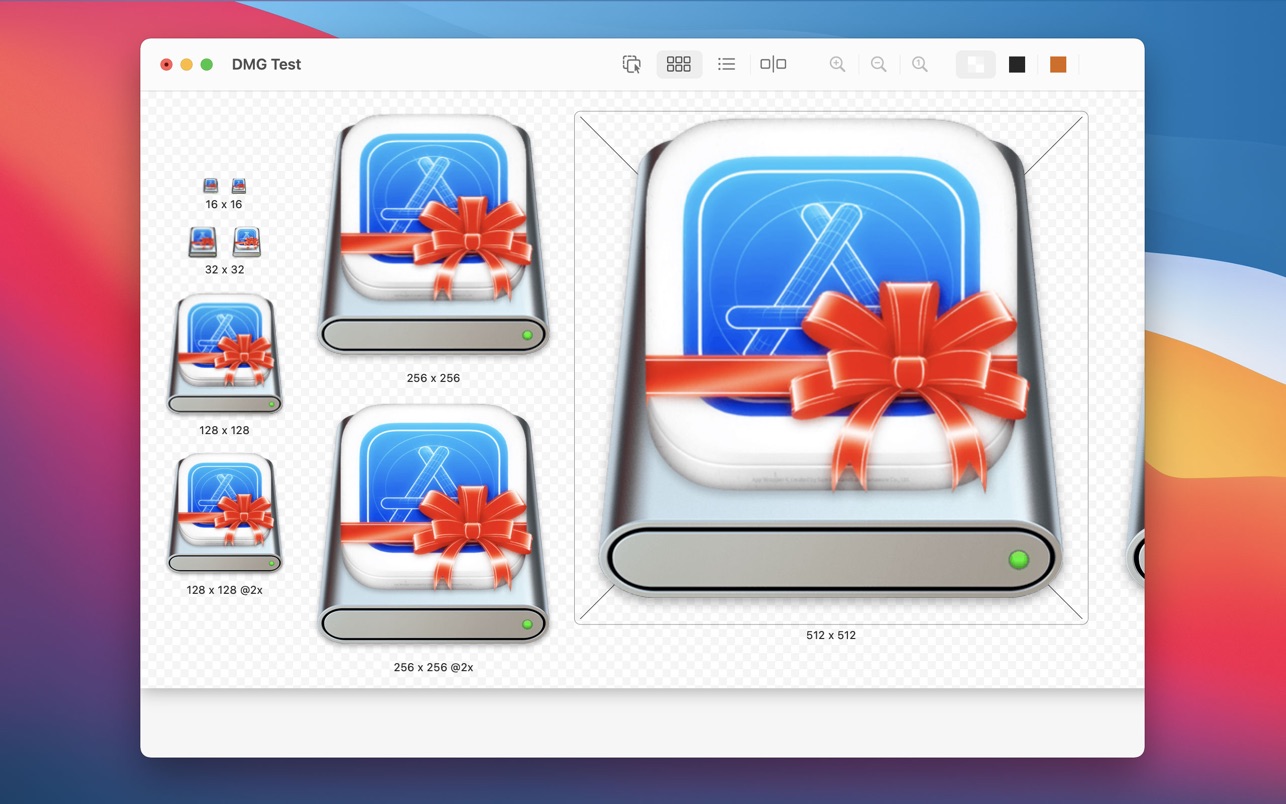
Task: Open the side-by-side compare view
Action: tap(773, 64)
